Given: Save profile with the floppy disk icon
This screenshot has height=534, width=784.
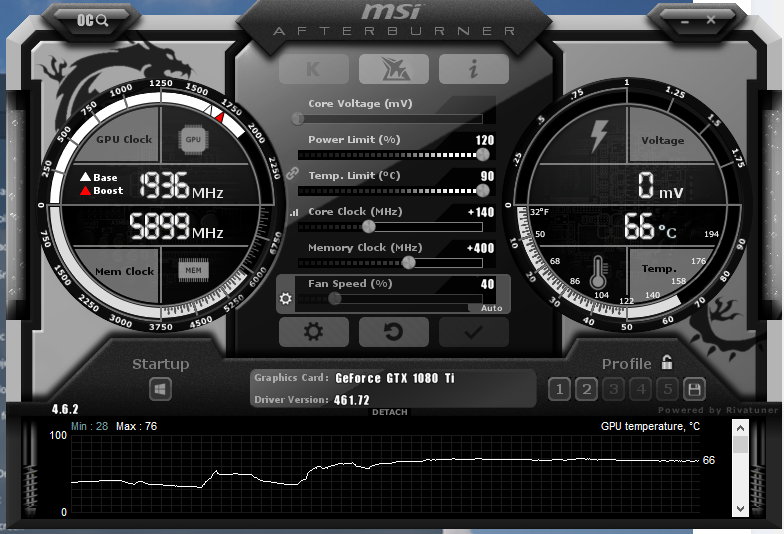Looking at the screenshot, I should (694, 389).
